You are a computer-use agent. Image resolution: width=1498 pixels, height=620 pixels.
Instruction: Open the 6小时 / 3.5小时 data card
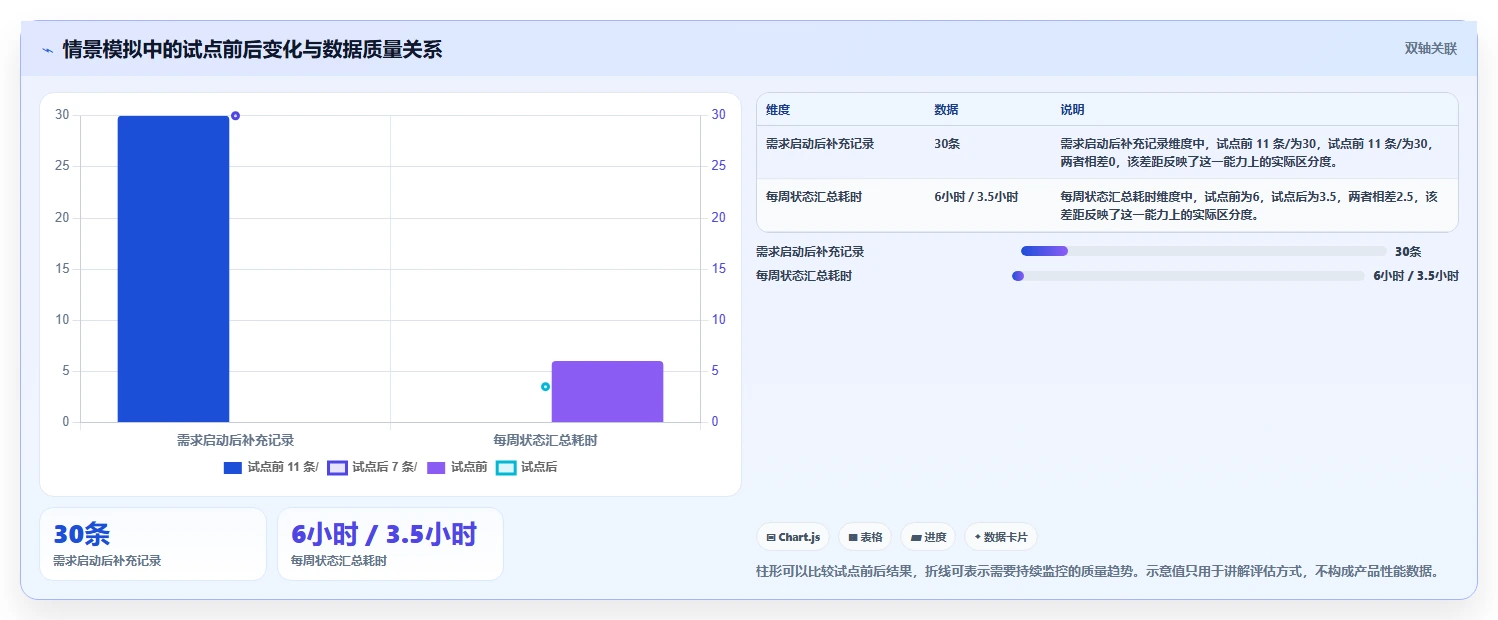(x=390, y=544)
